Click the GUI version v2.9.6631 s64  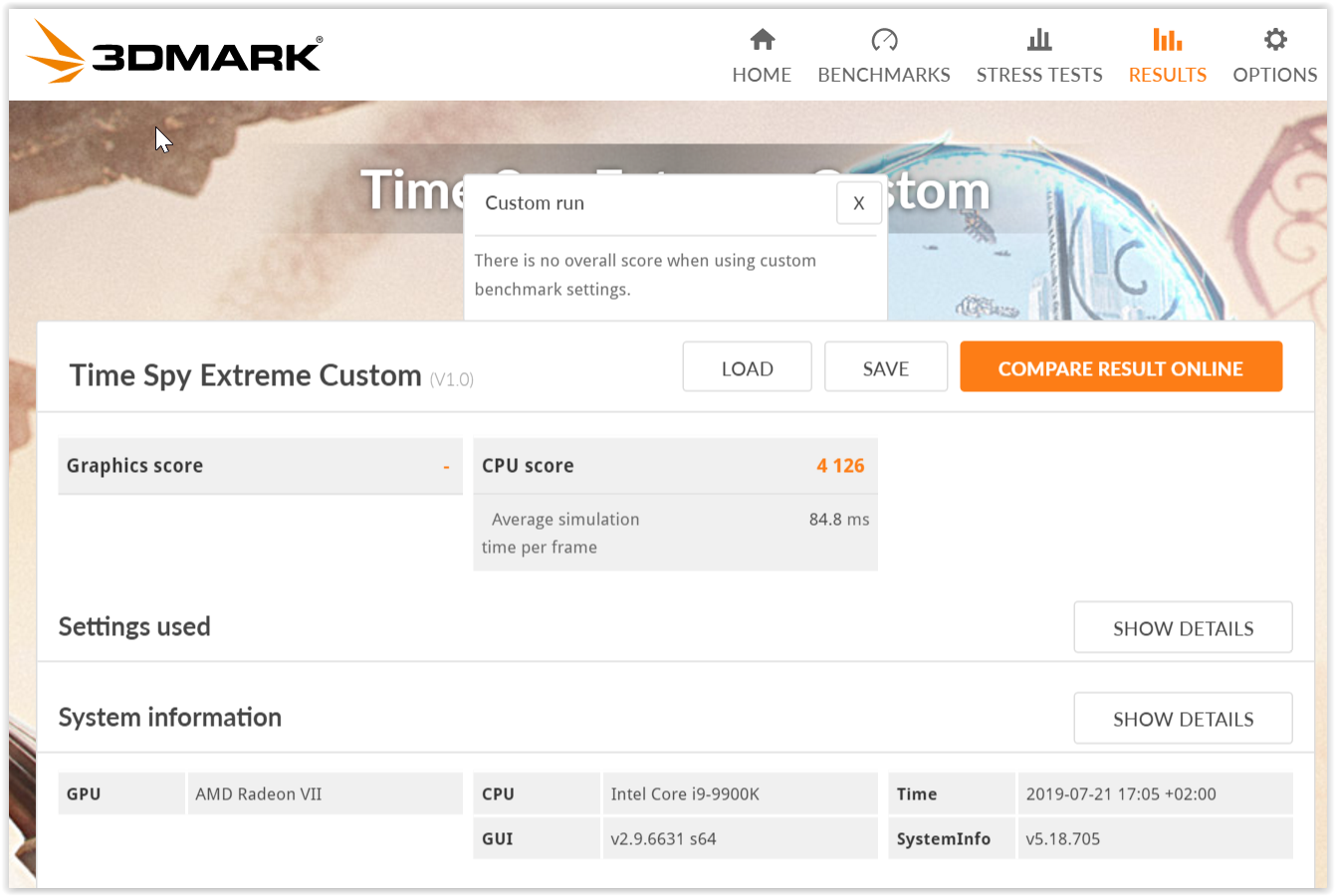click(663, 839)
